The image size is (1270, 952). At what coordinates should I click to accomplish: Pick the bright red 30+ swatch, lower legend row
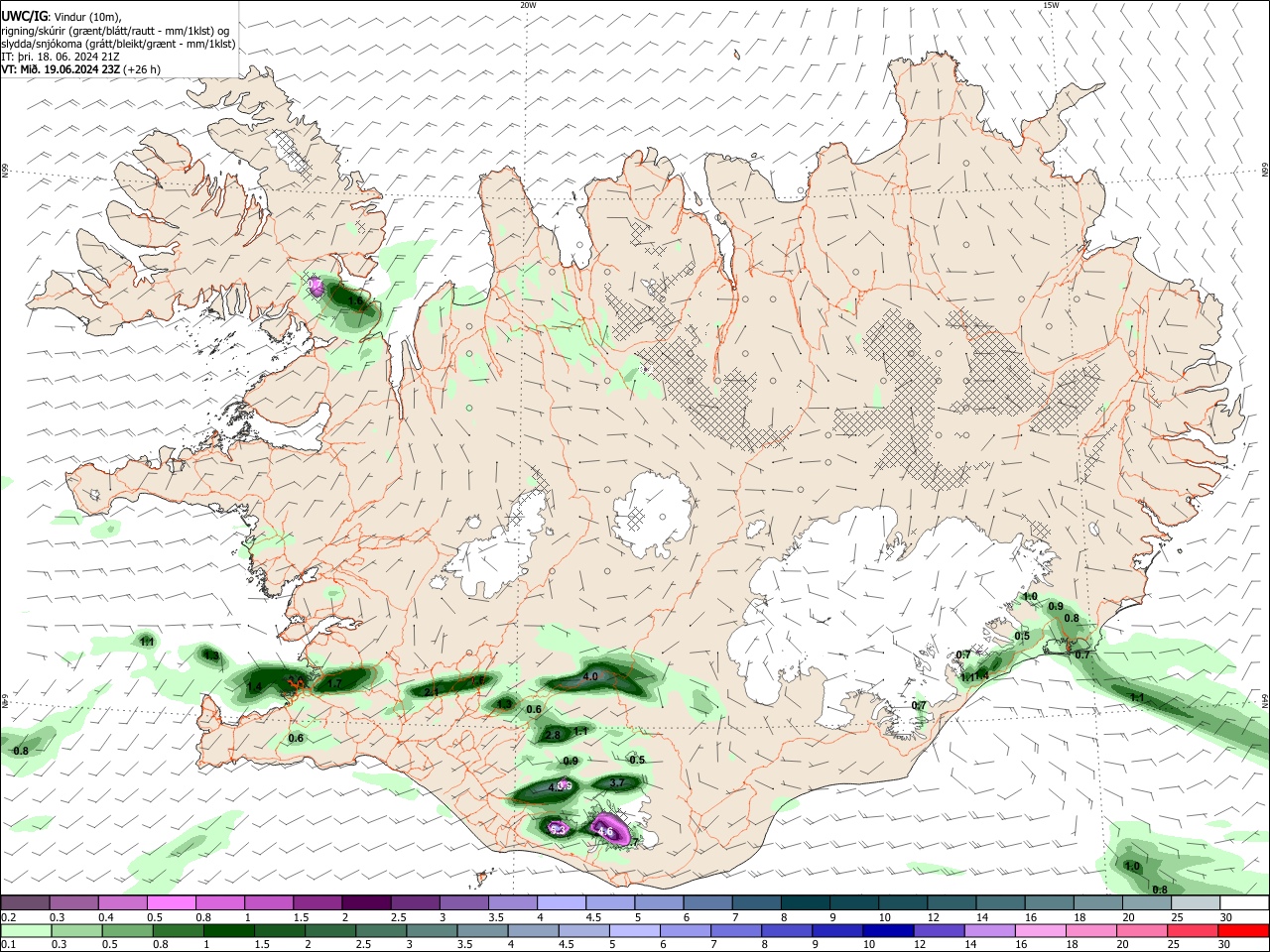click(1242, 931)
